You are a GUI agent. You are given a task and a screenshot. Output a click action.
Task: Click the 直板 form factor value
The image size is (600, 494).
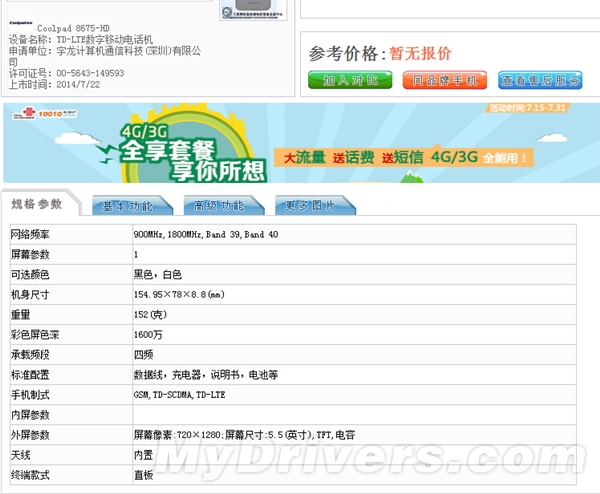point(143,475)
